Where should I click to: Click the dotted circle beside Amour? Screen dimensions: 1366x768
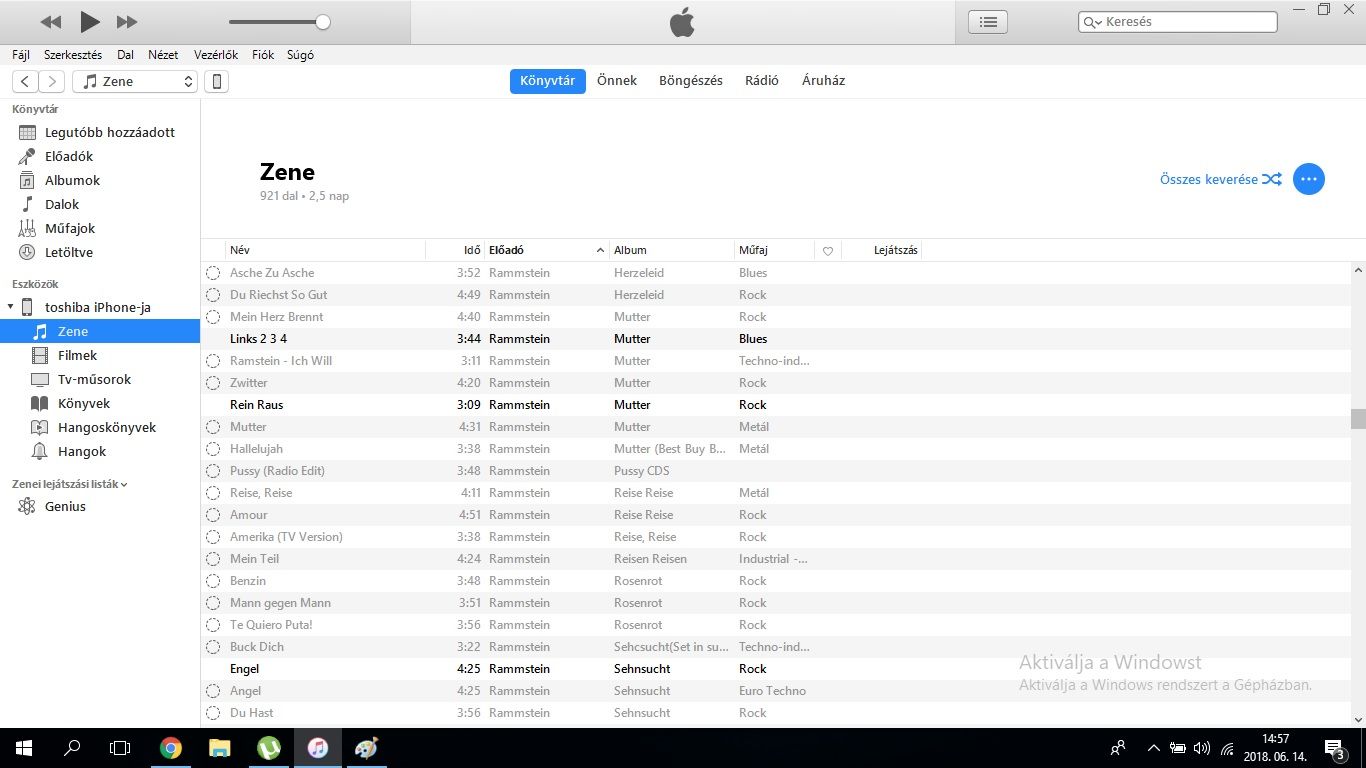(x=212, y=515)
